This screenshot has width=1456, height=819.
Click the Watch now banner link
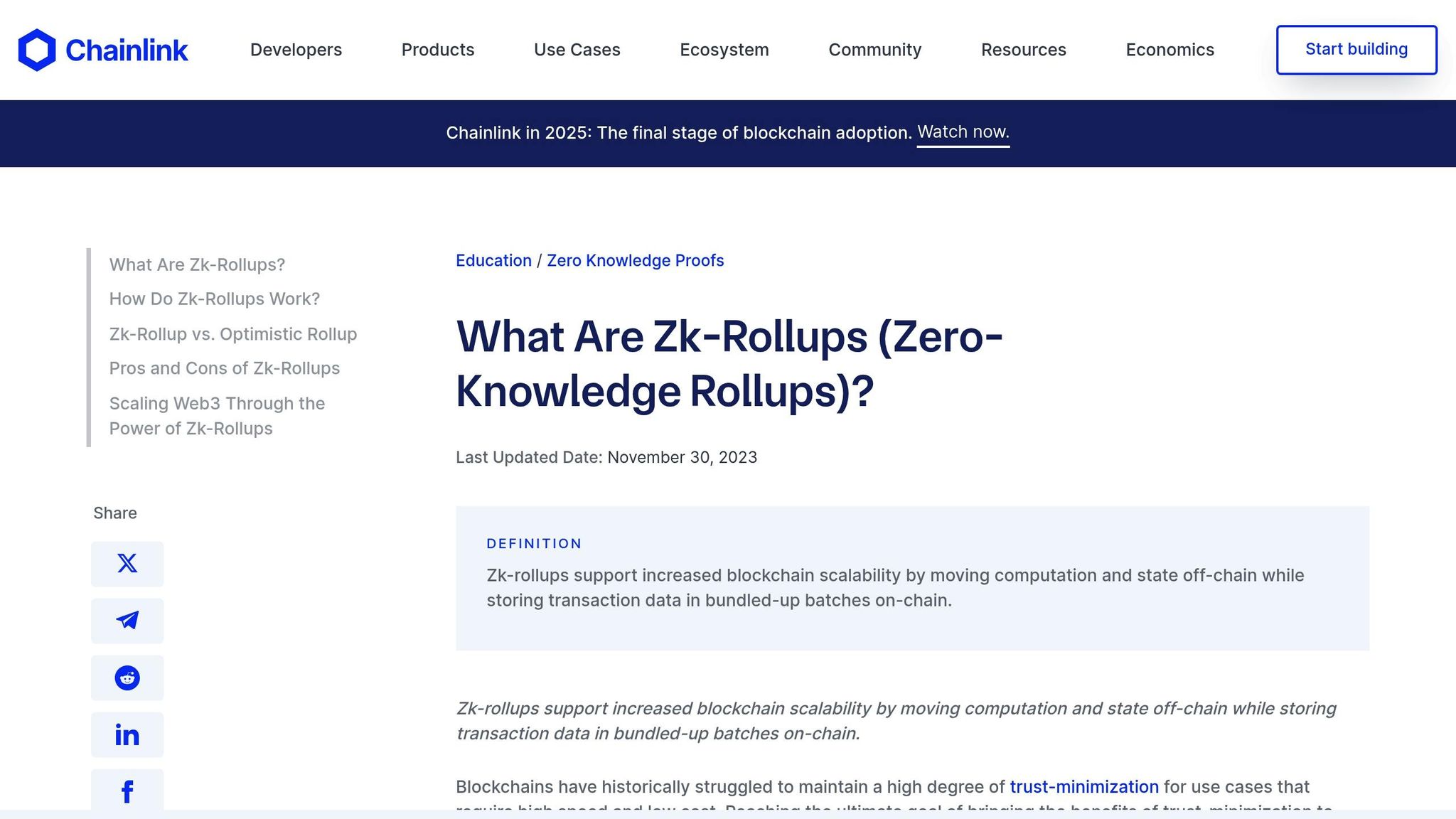tap(963, 132)
